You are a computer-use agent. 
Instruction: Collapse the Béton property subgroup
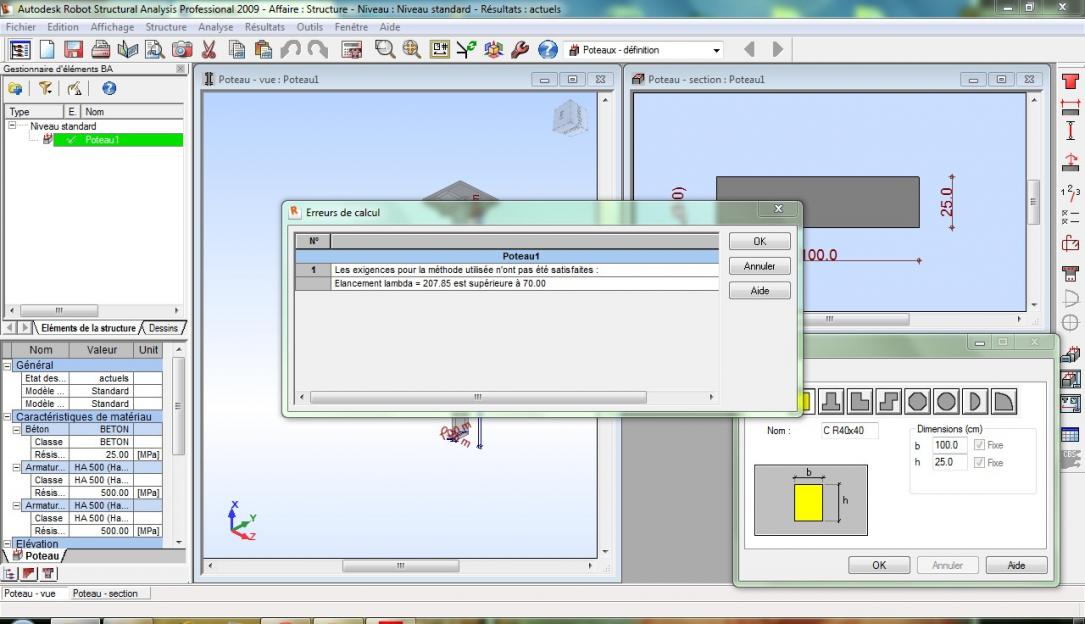17,430
